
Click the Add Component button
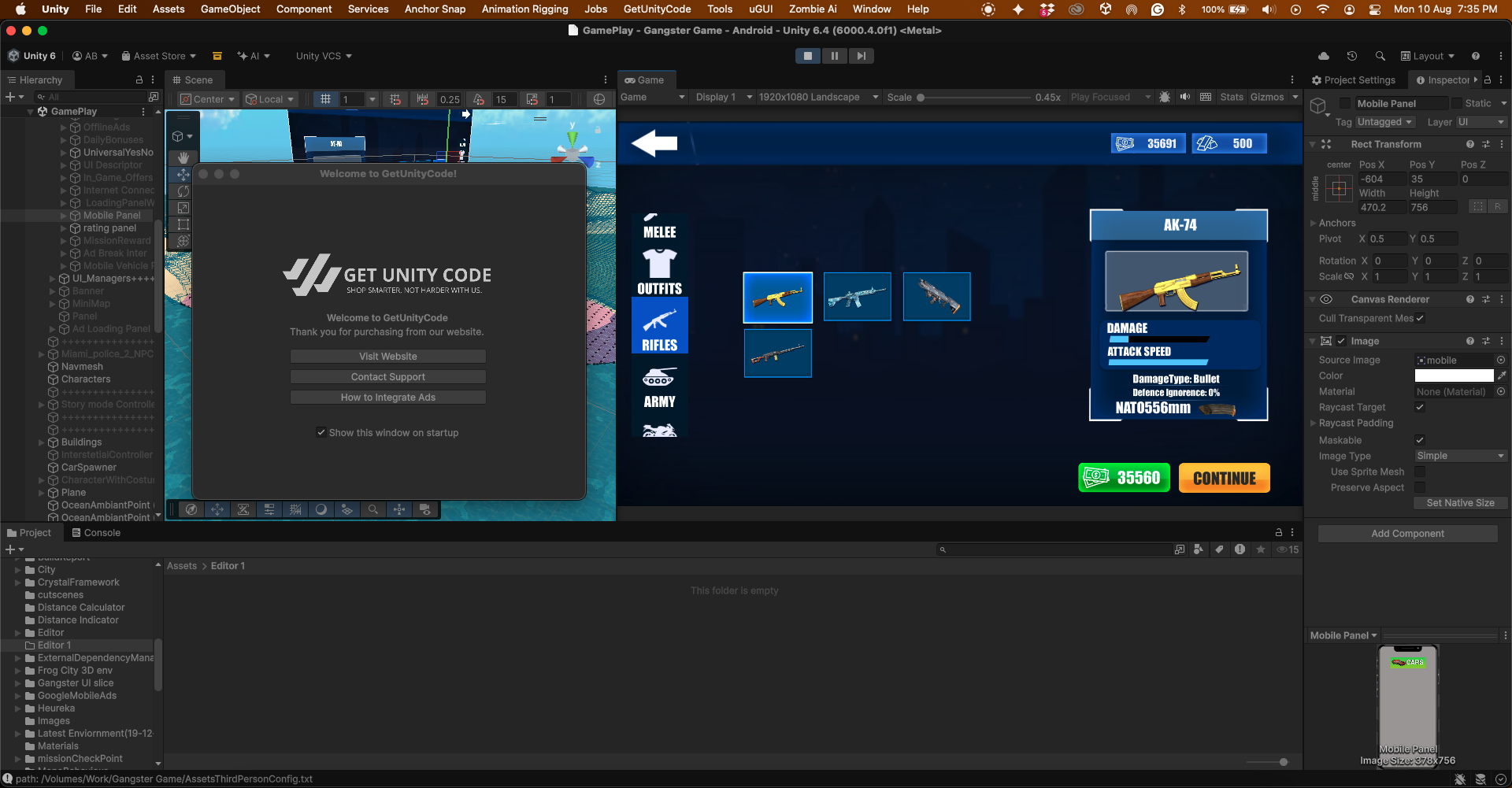click(1408, 534)
